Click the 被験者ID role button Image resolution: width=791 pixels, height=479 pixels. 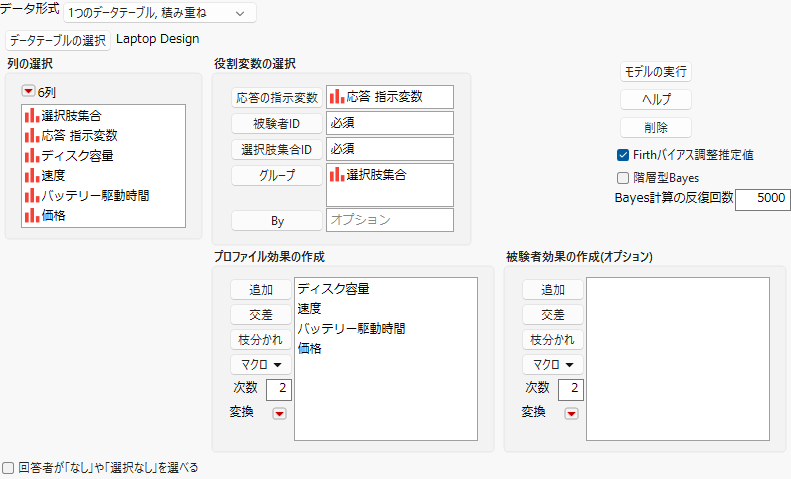277,124
